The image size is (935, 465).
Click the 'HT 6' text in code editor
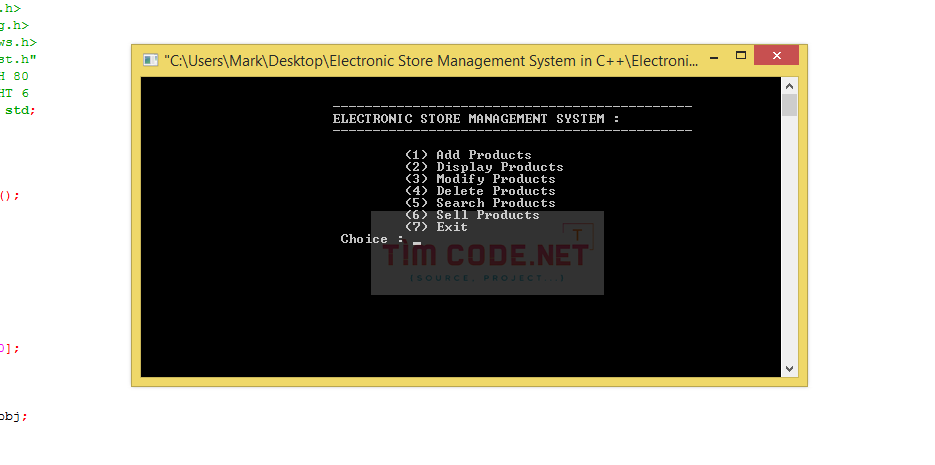[x=14, y=93]
